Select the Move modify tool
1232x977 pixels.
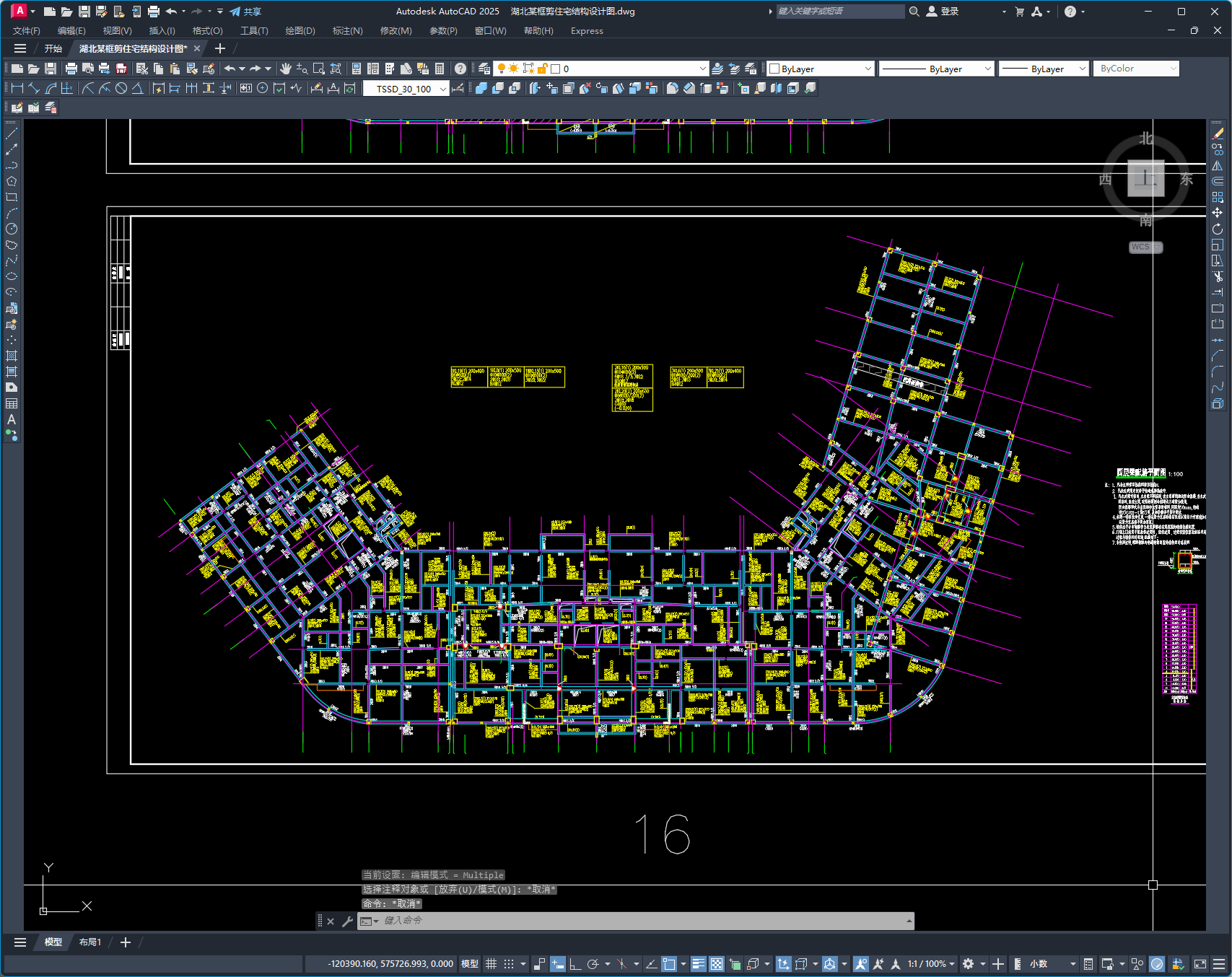[x=1218, y=213]
